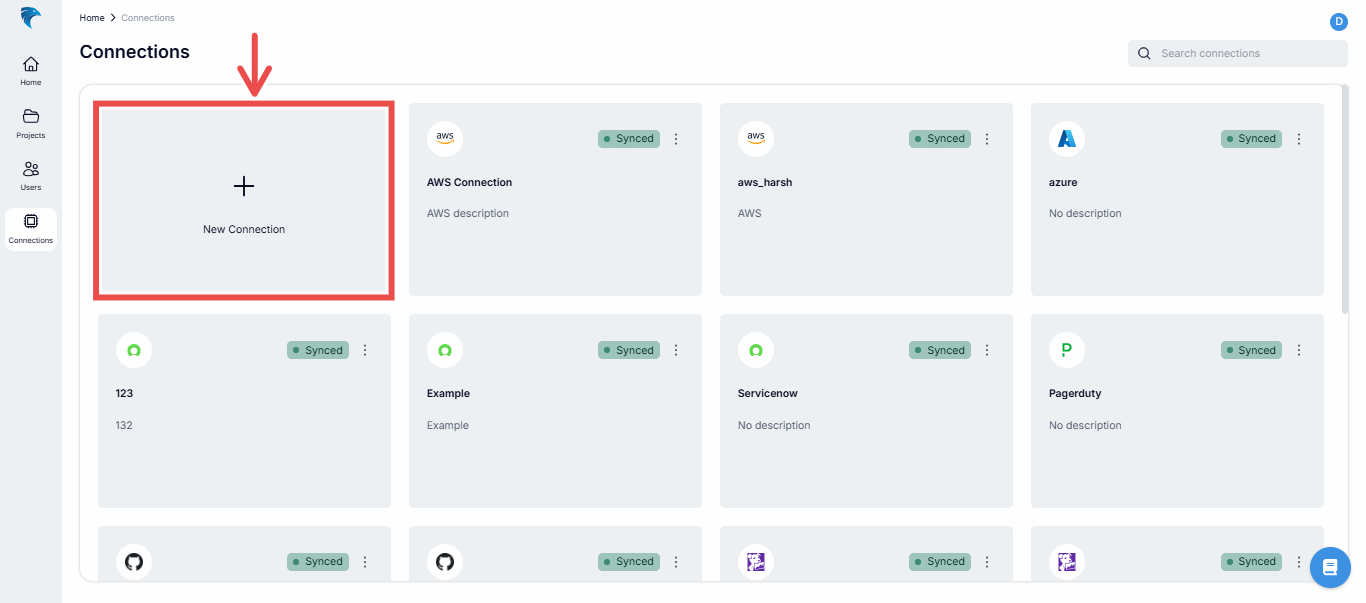This screenshot has width=1366, height=603.
Task: Open the Home sidebar icon
Action: (31, 70)
